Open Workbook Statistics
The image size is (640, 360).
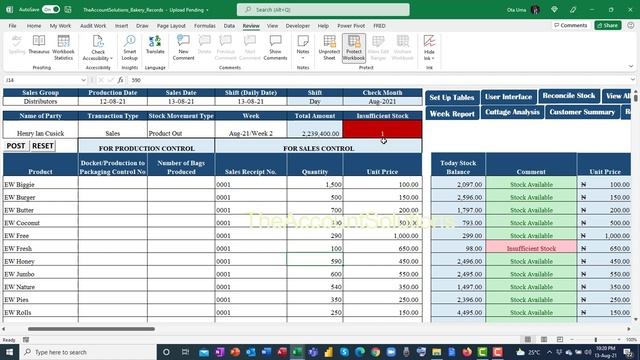pyautogui.click(x=63, y=48)
